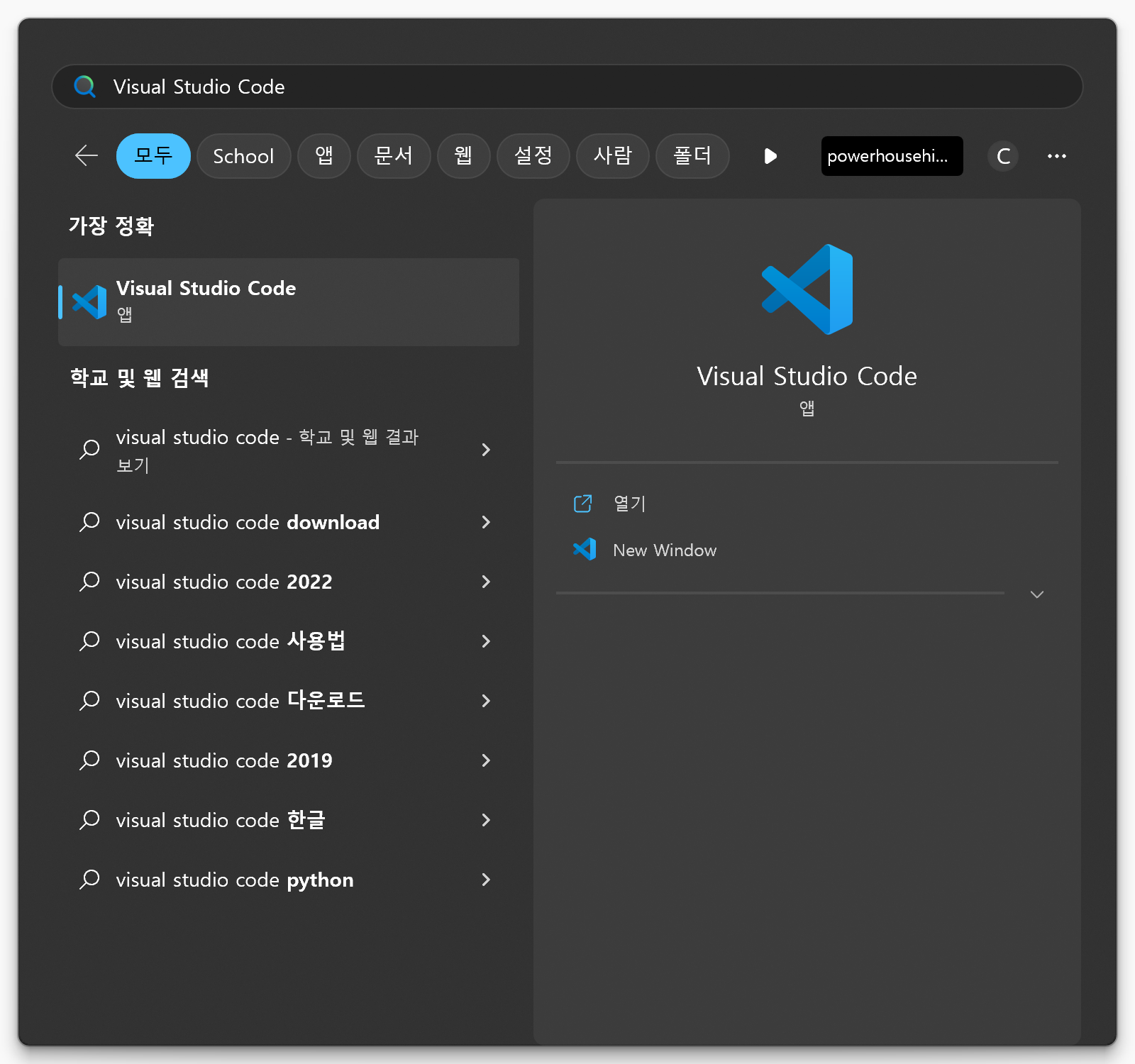Select the 폴더 filter tab

point(692,156)
